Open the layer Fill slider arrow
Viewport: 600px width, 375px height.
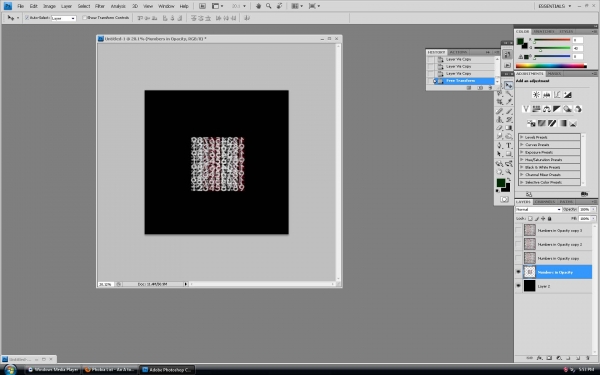coord(593,218)
